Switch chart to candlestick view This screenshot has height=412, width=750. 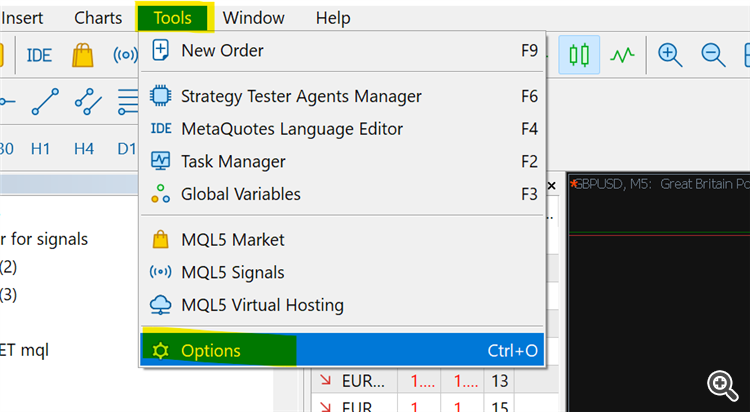(579, 55)
